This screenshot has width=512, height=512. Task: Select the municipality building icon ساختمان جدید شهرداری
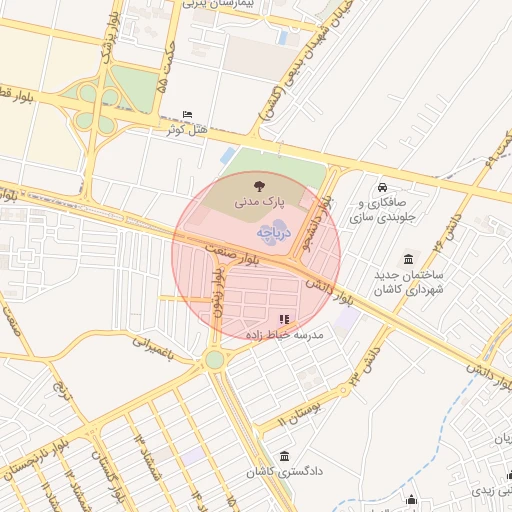[408, 259]
